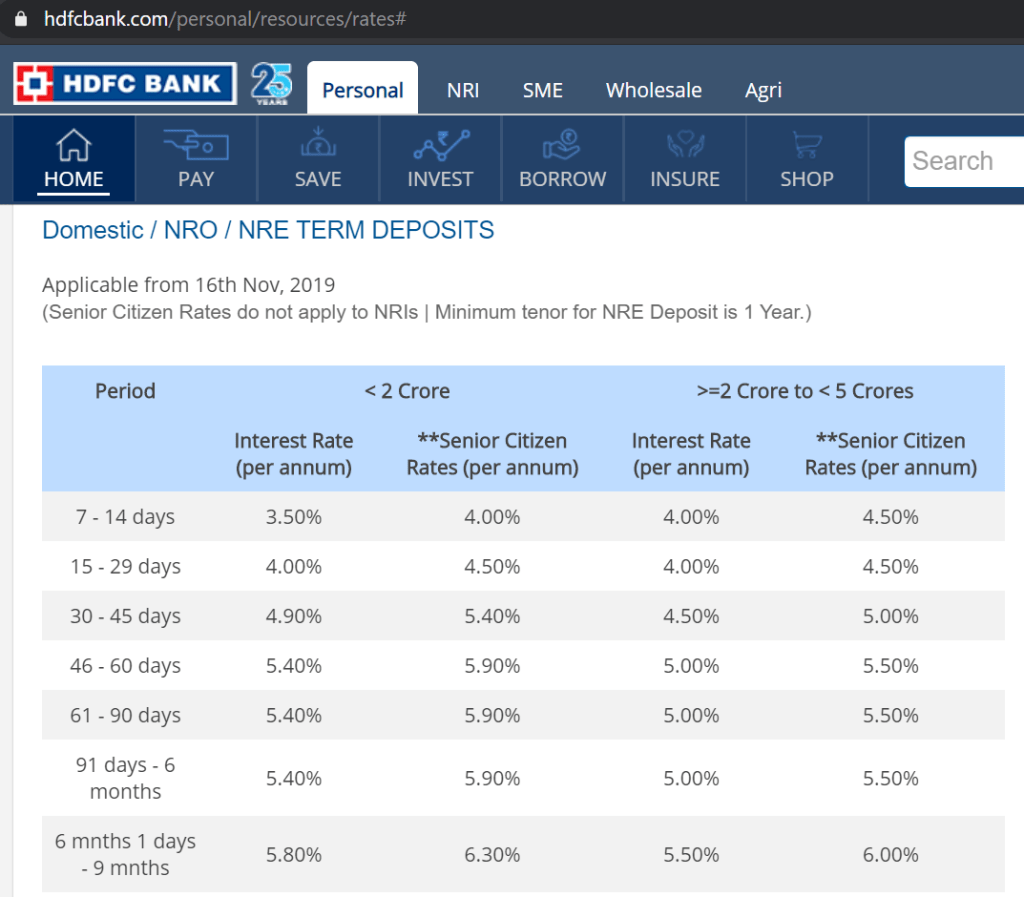The image size is (1024, 897).
Task: Switch to the NRI tab
Action: pos(463,90)
